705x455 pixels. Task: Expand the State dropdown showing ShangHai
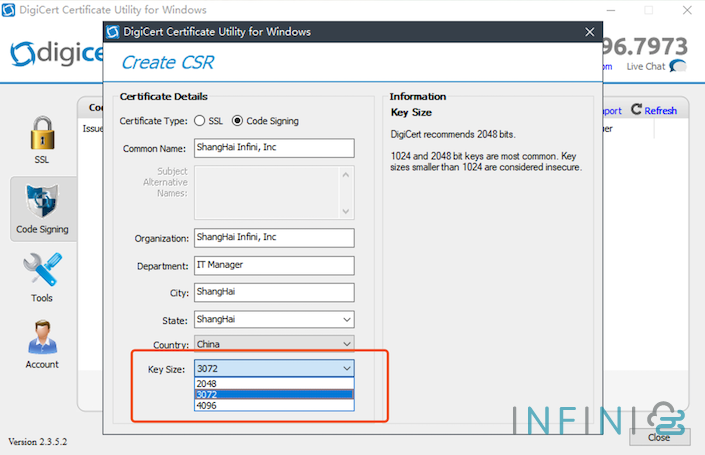[347, 320]
